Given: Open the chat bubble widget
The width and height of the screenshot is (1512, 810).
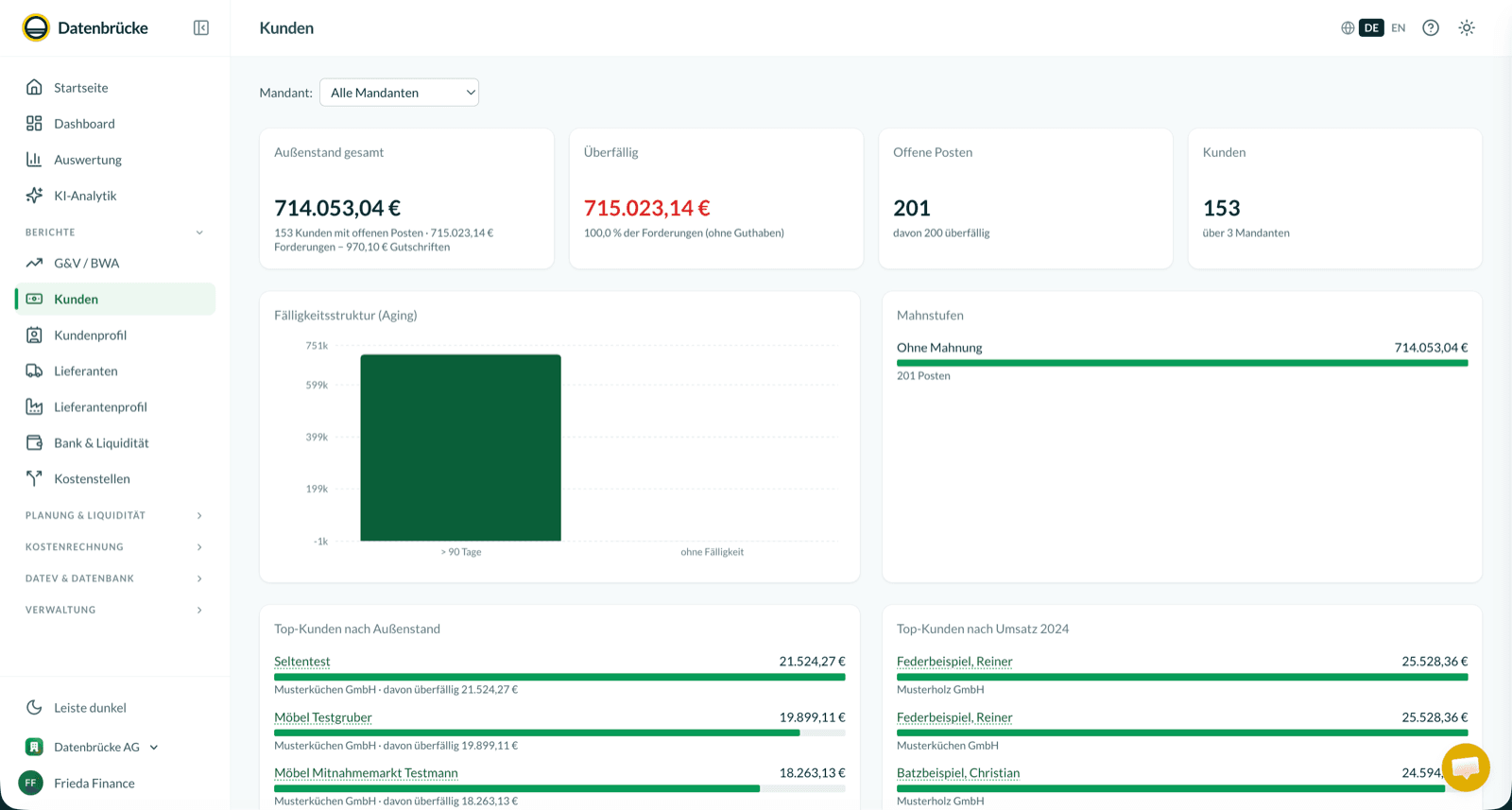Looking at the screenshot, I should [x=1466, y=767].
